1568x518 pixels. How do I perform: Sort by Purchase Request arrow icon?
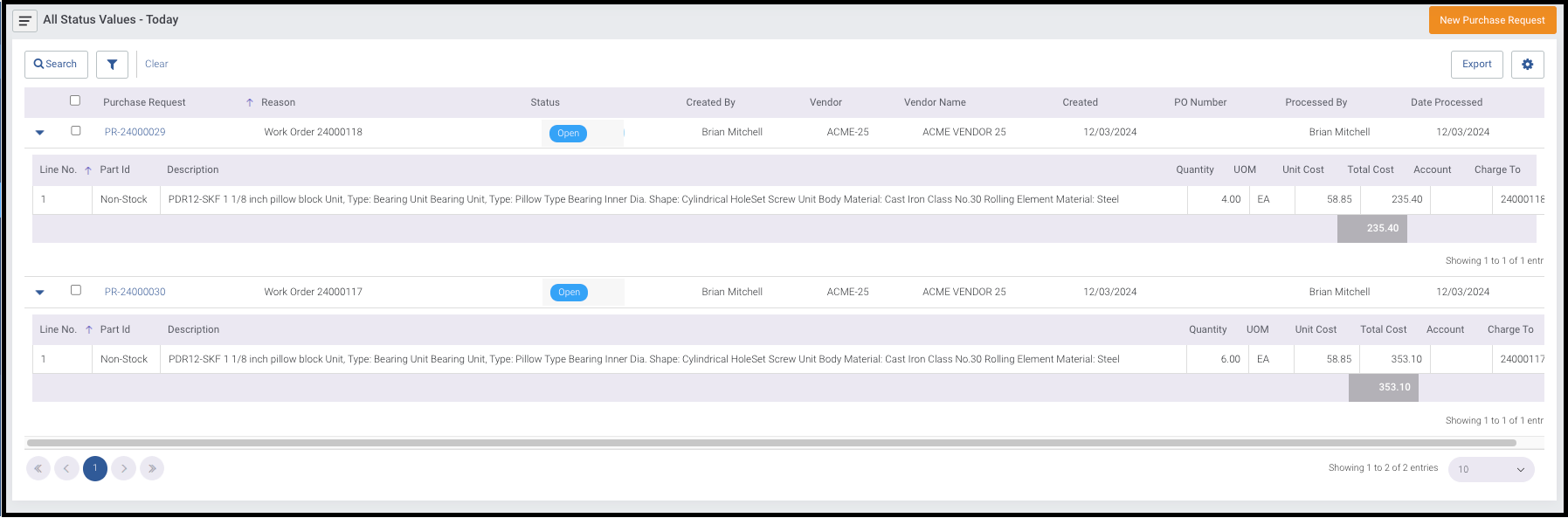[250, 102]
